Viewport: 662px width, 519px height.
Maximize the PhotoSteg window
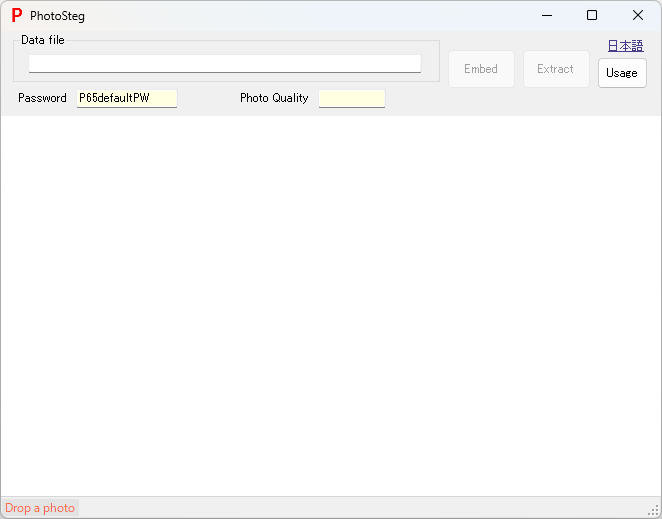(592, 16)
